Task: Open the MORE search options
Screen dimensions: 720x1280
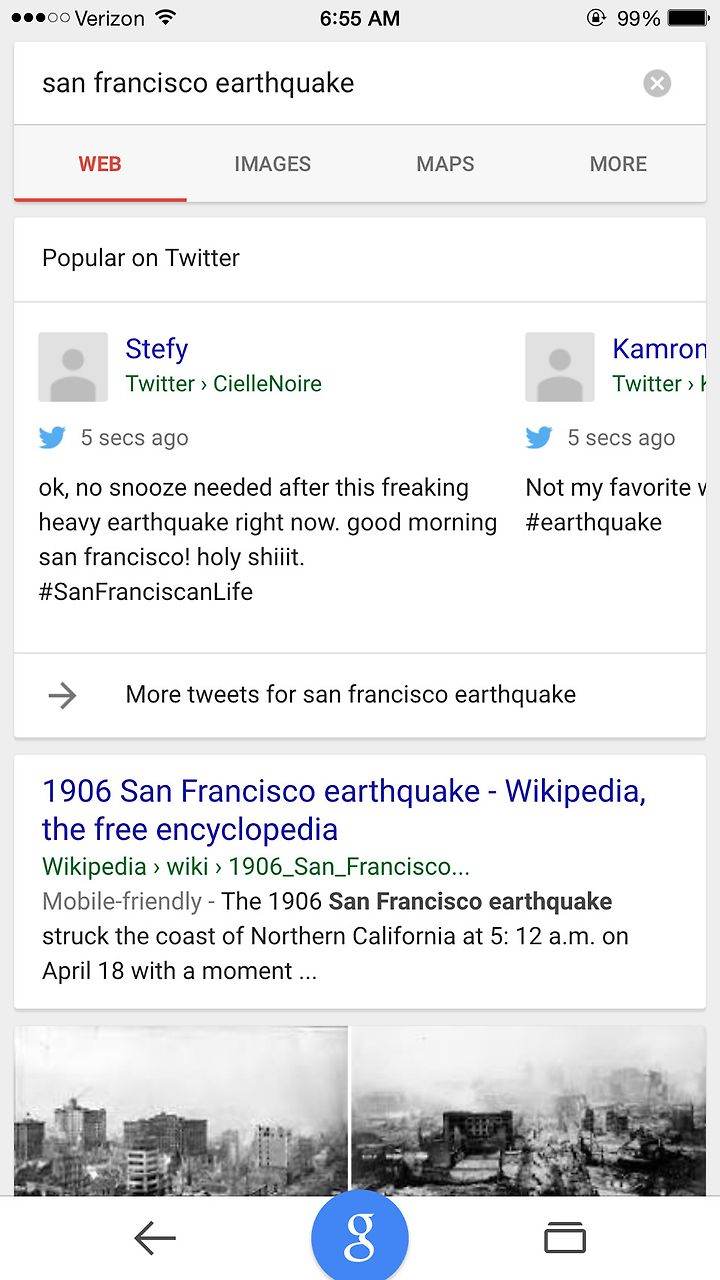Action: 618,164
